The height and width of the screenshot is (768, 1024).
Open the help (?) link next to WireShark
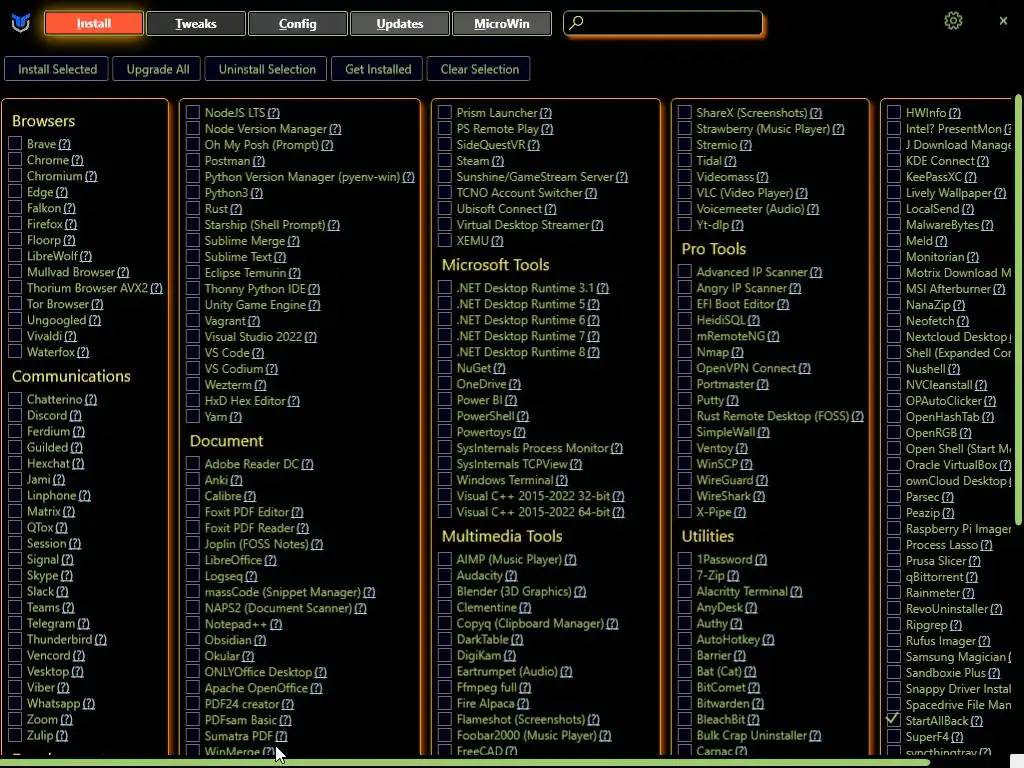(759, 496)
